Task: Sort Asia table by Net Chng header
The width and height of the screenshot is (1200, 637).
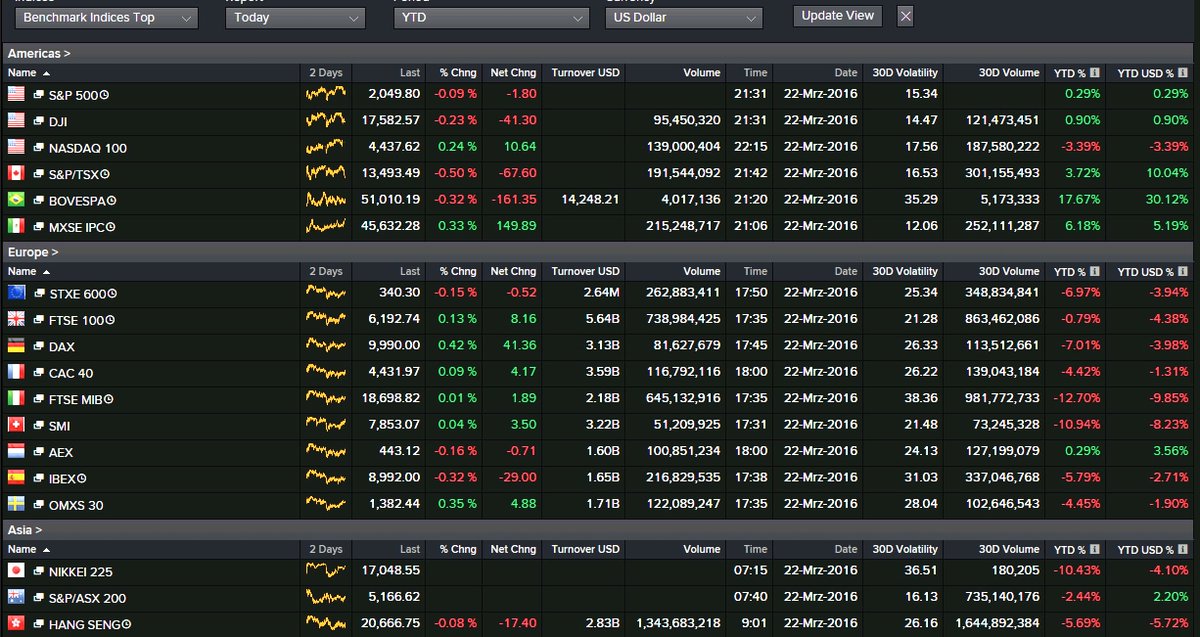Action: click(513, 549)
